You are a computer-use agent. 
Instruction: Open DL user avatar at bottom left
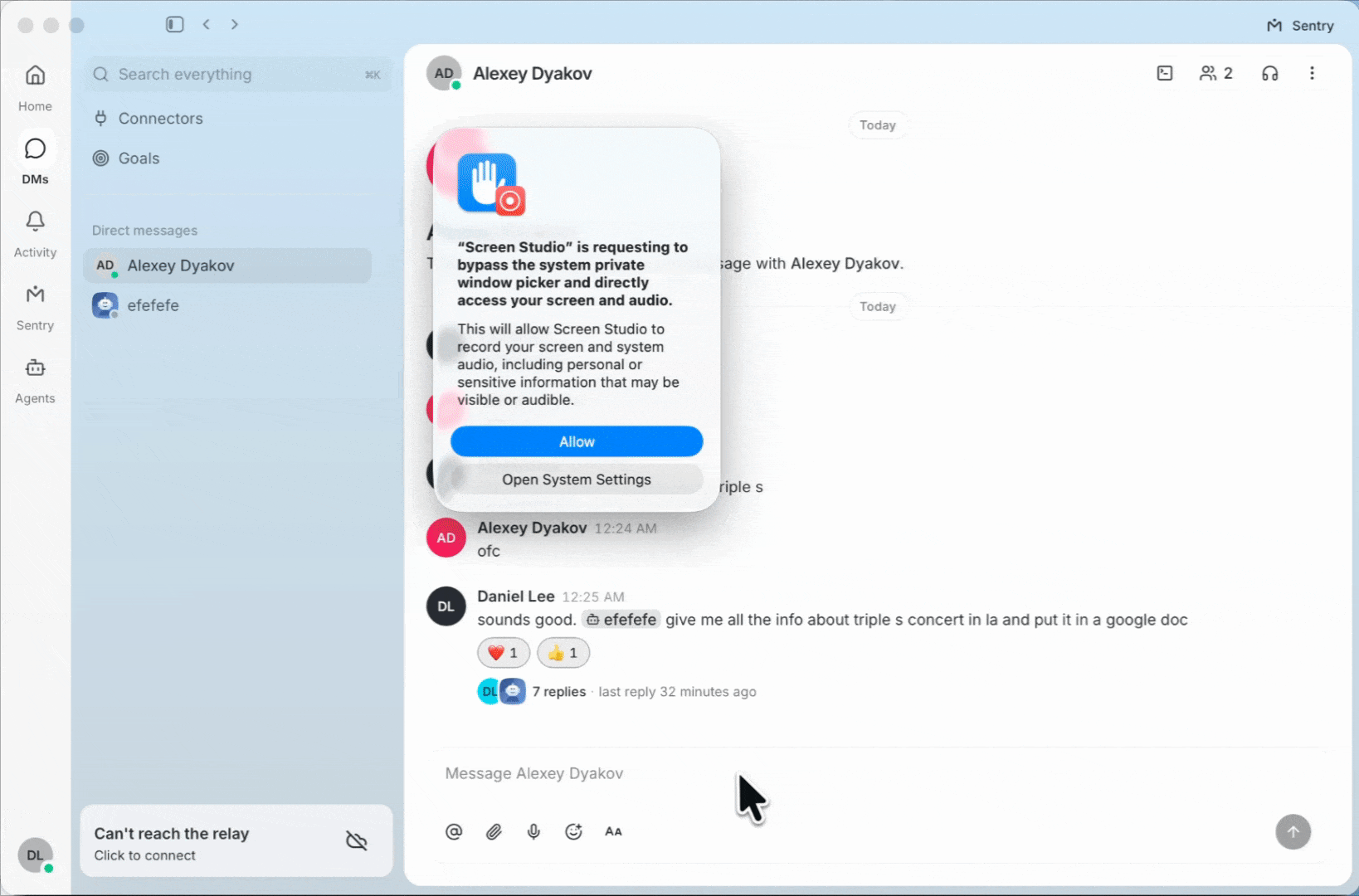(35, 855)
